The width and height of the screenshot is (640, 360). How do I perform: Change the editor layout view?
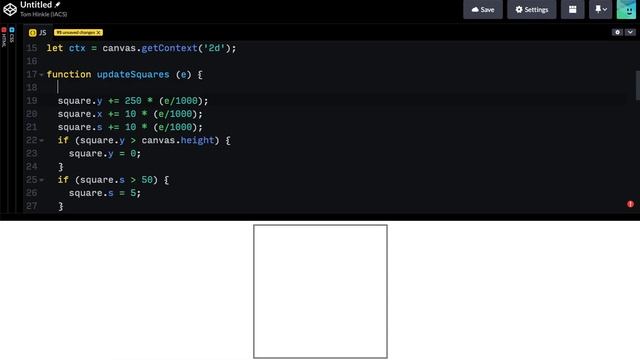(572, 9)
